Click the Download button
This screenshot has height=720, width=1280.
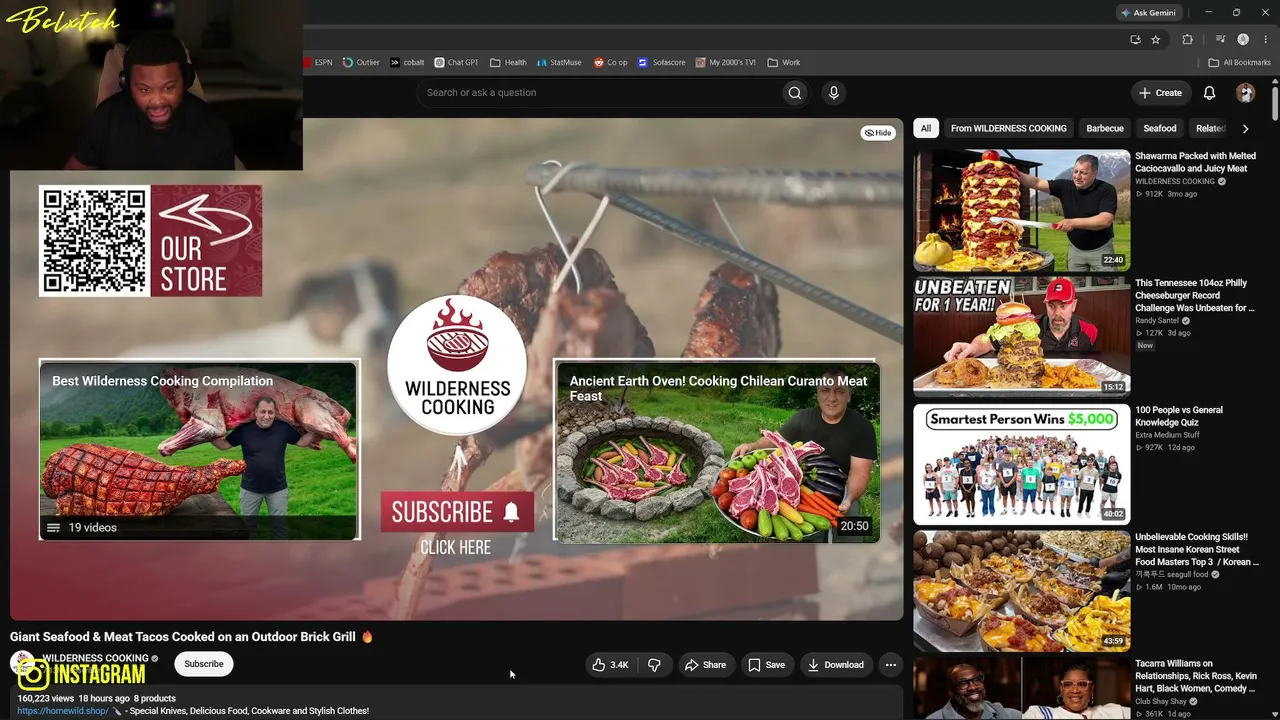tap(835, 665)
